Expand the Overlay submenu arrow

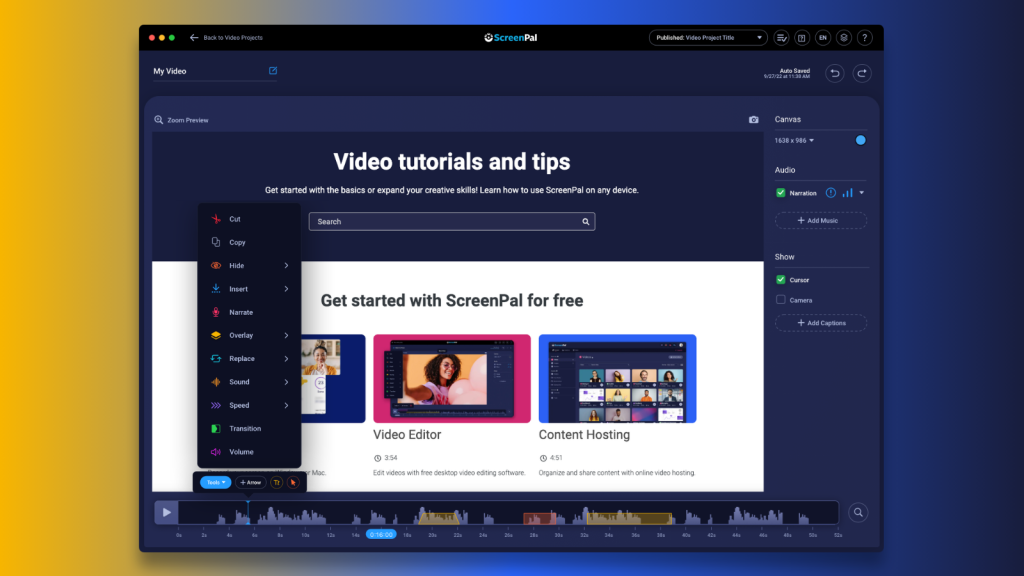click(286, 336)
